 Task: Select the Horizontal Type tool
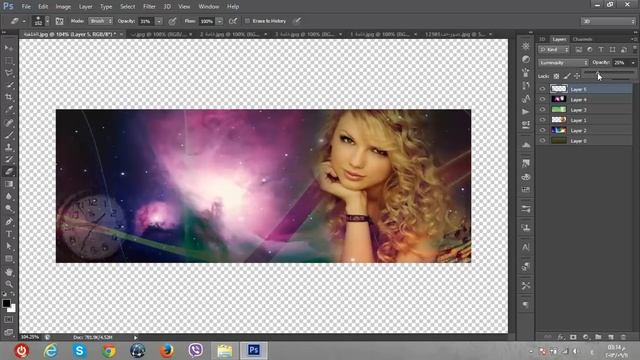tap(9, 234)
